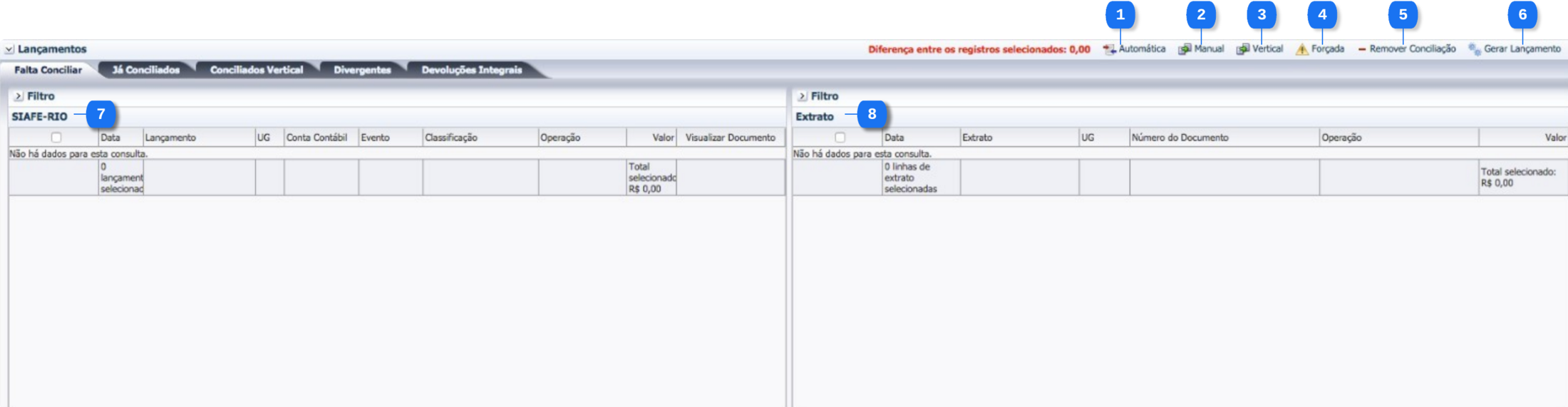Click the Vertical conciliation icon
The image size is (1568, 407).
click(x=1242, y=49)
